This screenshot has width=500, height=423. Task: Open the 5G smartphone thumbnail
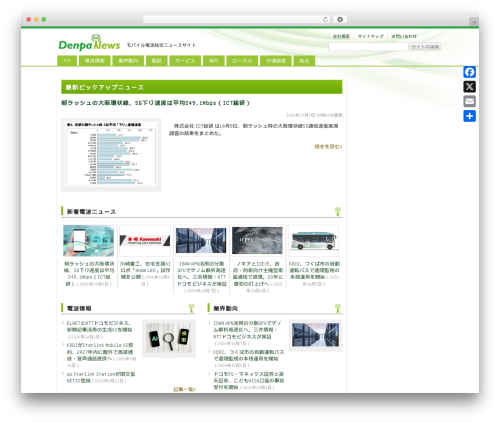pos(89,240)
